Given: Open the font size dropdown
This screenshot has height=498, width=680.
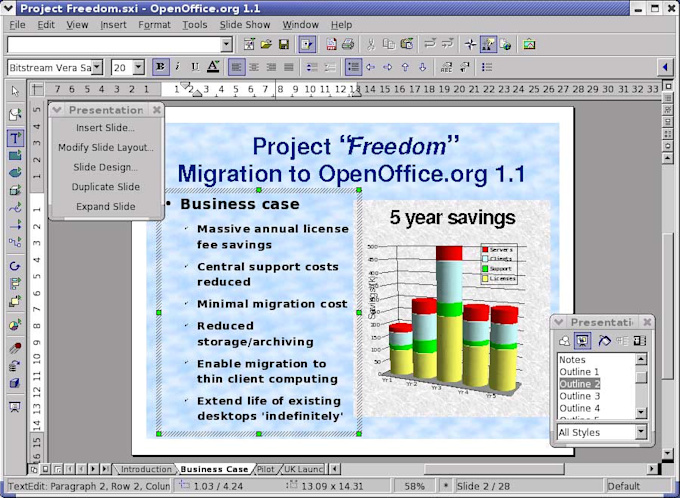Looking at the screenshot, I should click(138, 67).
